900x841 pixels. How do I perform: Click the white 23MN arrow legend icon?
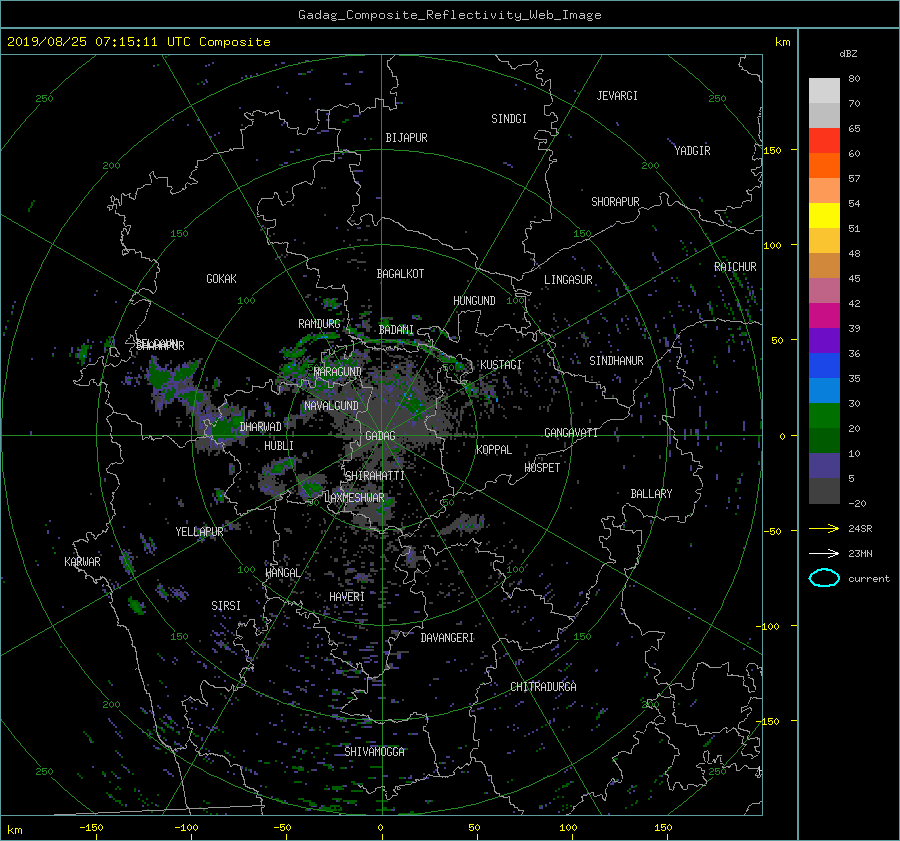(824, 553)
